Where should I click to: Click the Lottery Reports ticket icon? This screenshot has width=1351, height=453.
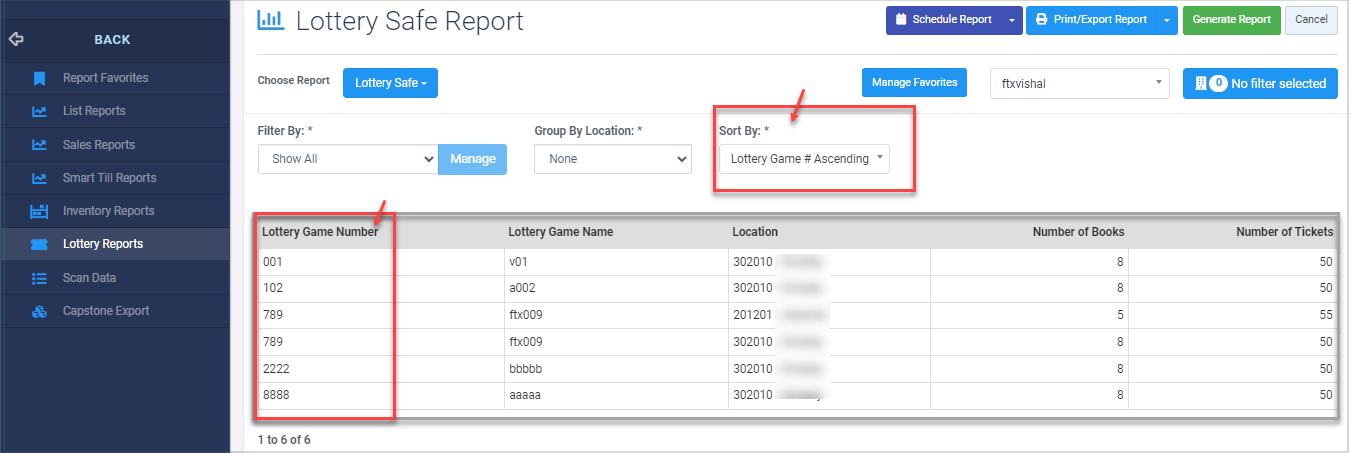click(x=39, y=244)
